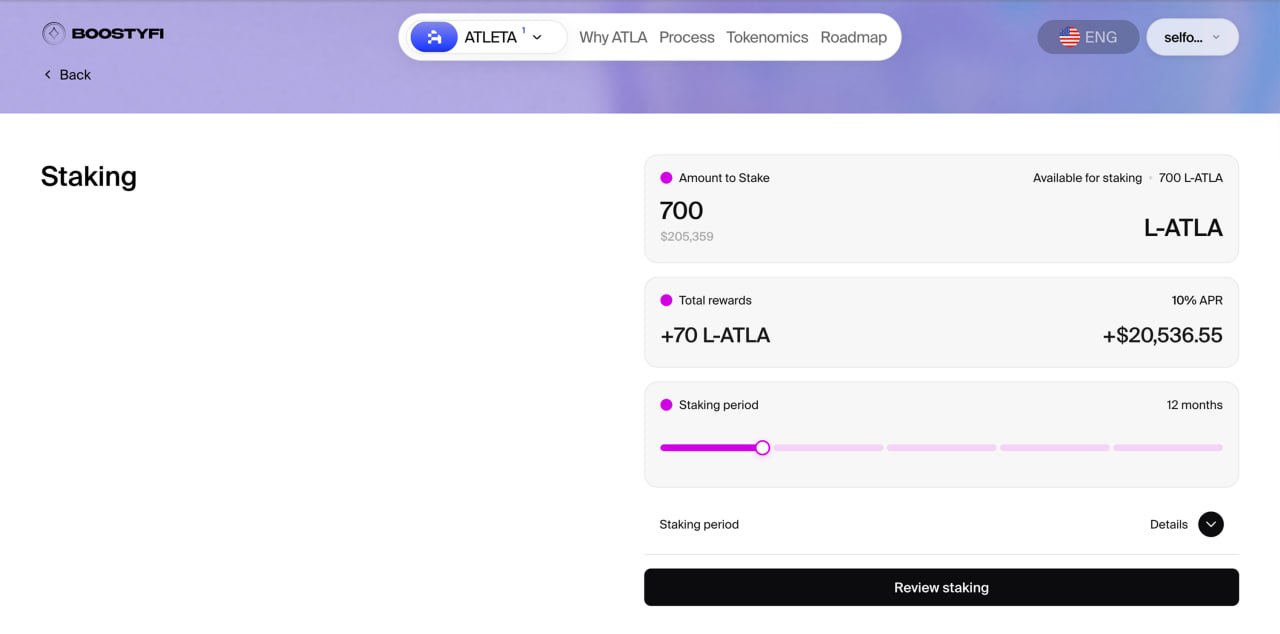
Task: Open the Roadmap nav item
Action: (853, 37)
